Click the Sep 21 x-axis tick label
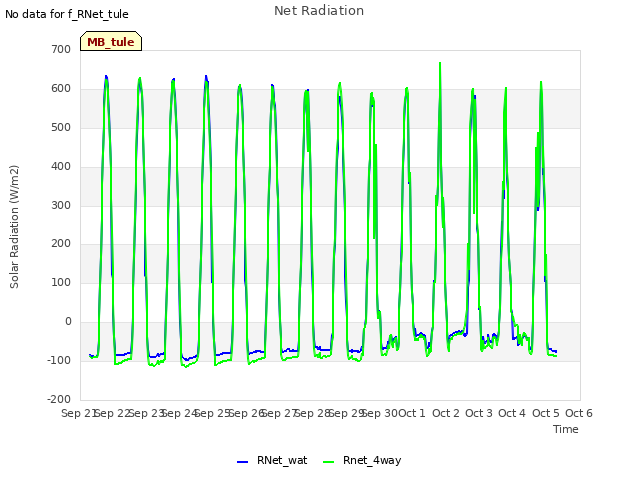 coord(78,413)
